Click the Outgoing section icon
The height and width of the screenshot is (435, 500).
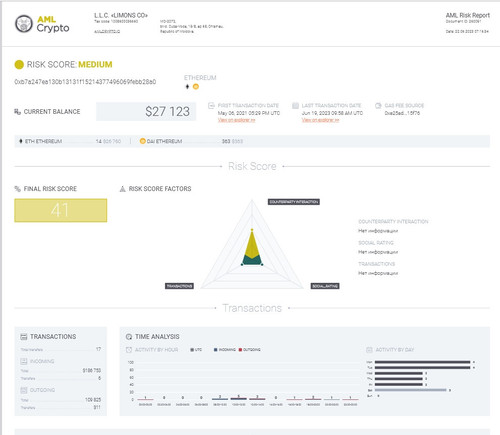(x=24, y=390)
